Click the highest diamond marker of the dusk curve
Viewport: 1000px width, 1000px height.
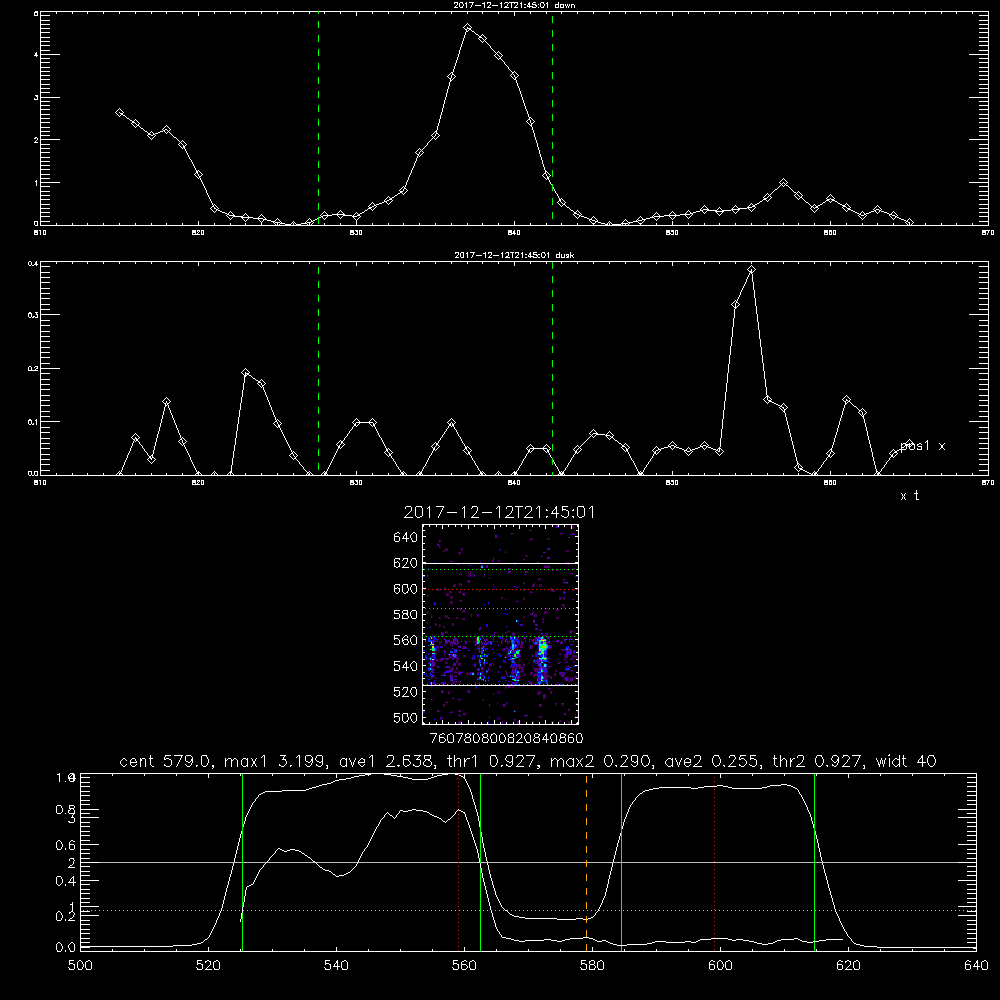tap(752, 270)
